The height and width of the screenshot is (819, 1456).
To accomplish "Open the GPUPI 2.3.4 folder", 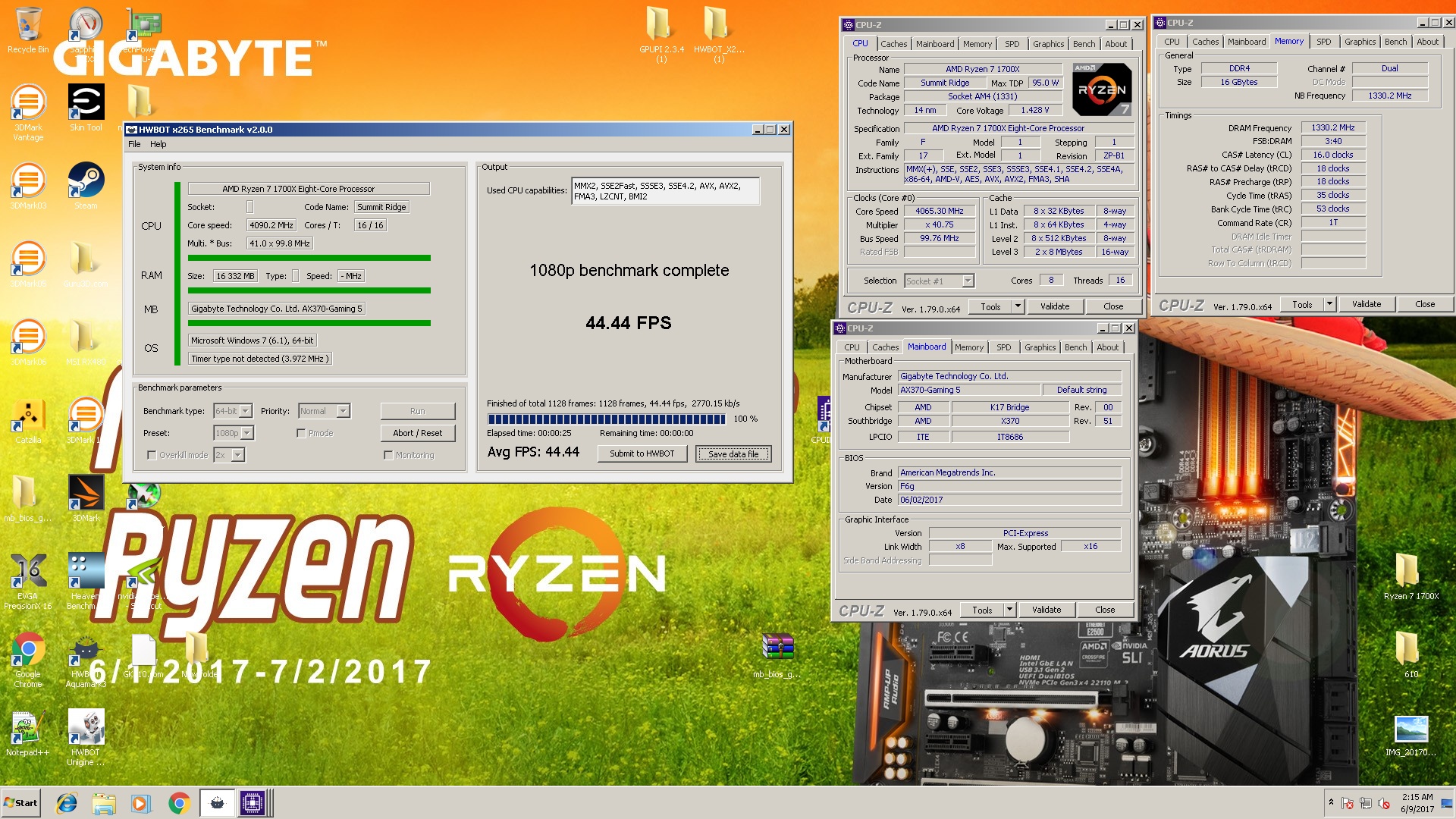I will tap(661, 34).
